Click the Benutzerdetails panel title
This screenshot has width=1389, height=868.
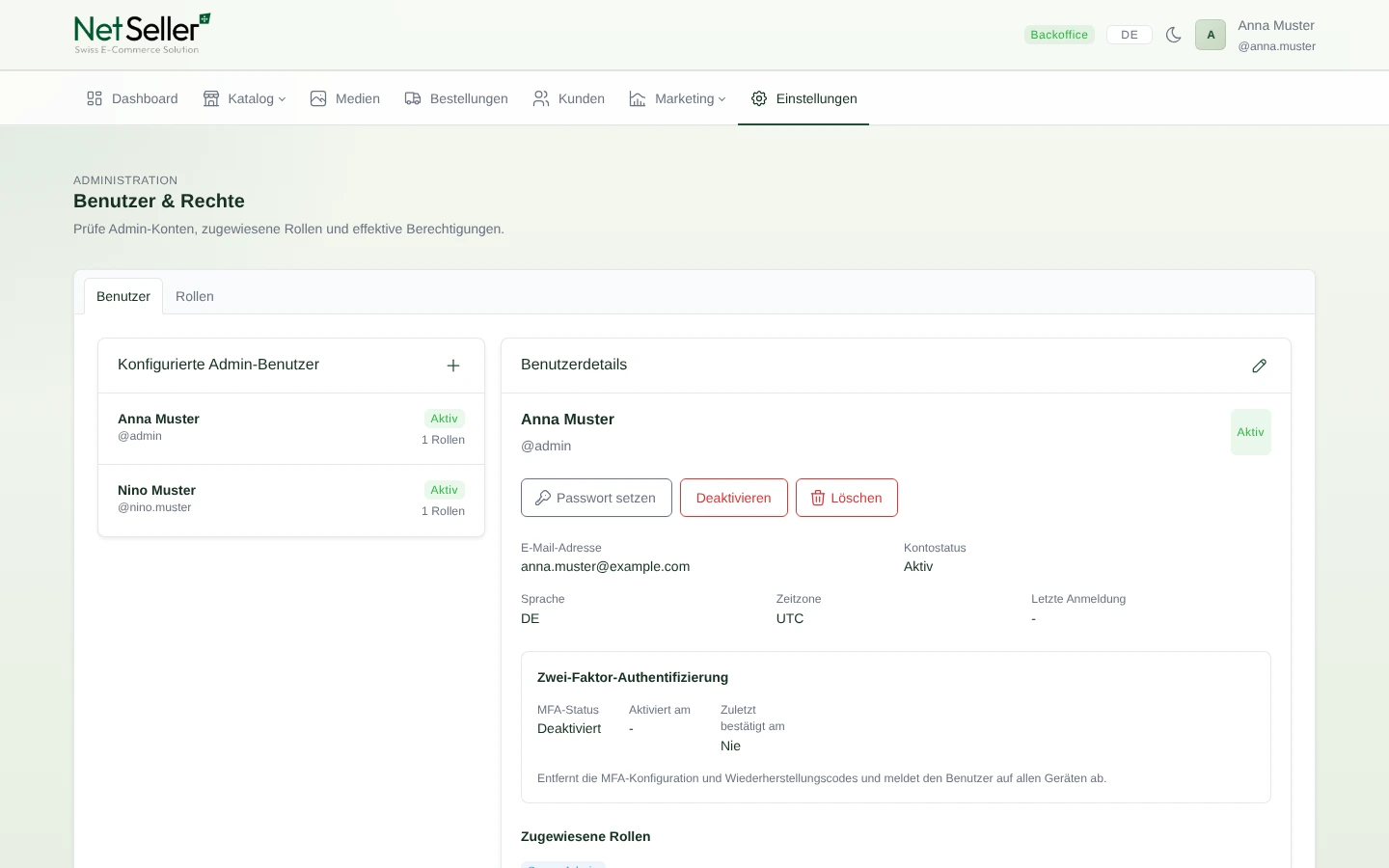click(574, 365)
